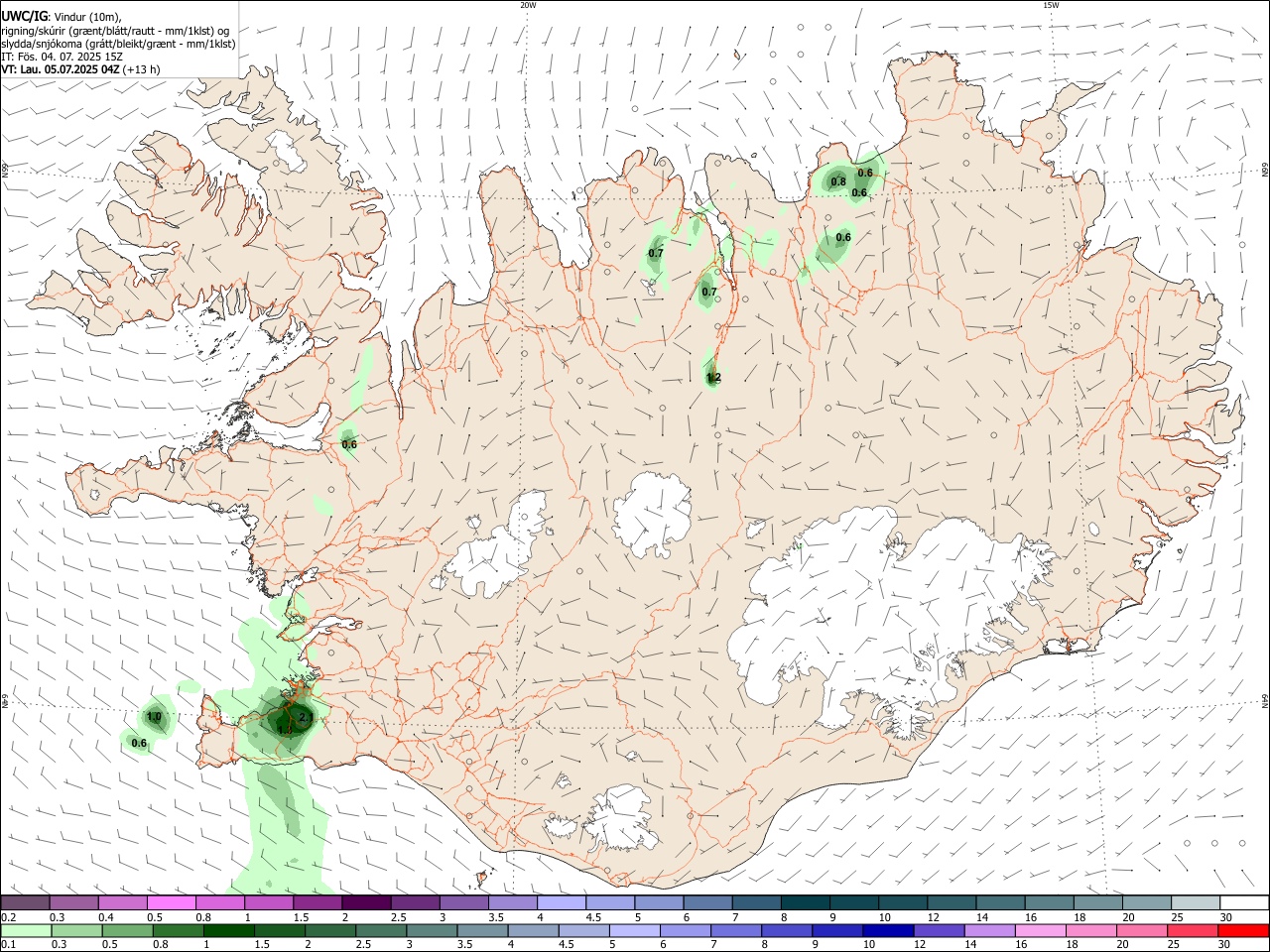Select the 2 dark purple swatch in top row
The width and height of the screenshot is (1270, 952).
coord(366,903)
